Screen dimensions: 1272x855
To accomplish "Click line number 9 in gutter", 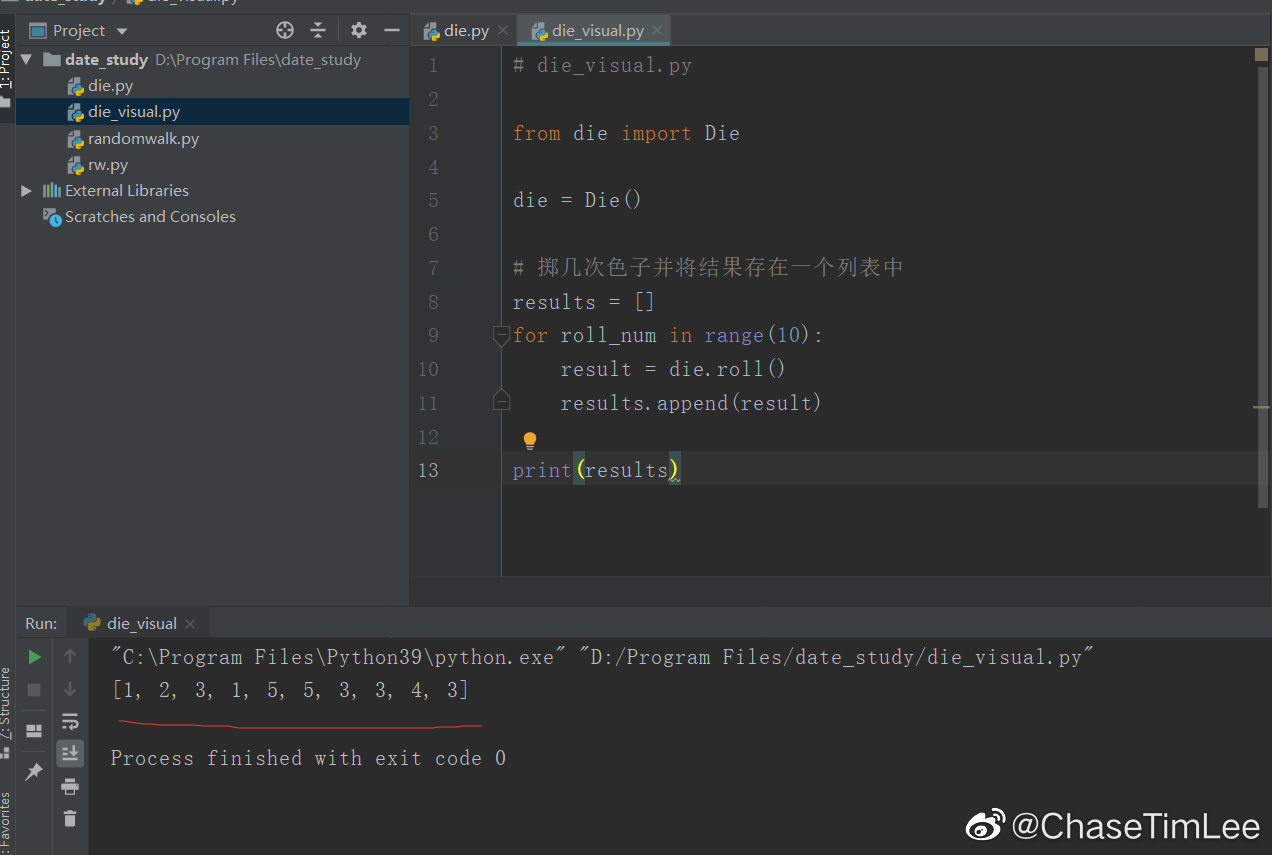I will 432,335.
